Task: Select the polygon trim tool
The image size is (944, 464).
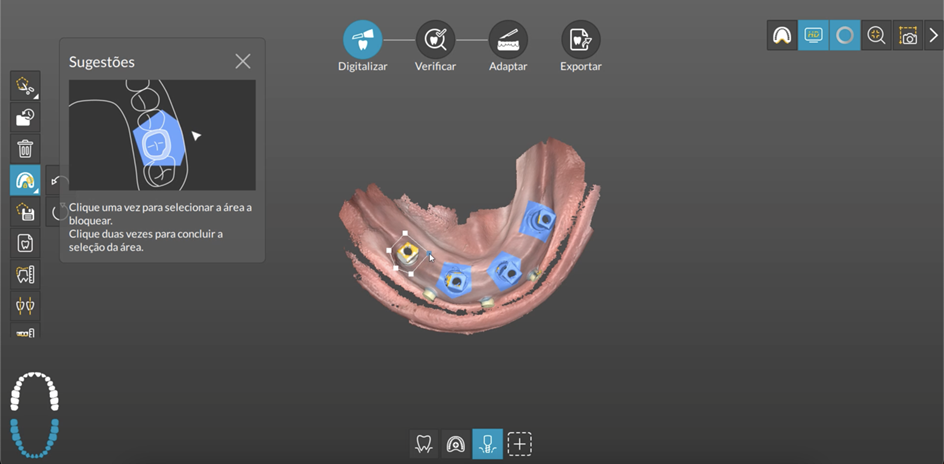Action: tap(25, 87)
